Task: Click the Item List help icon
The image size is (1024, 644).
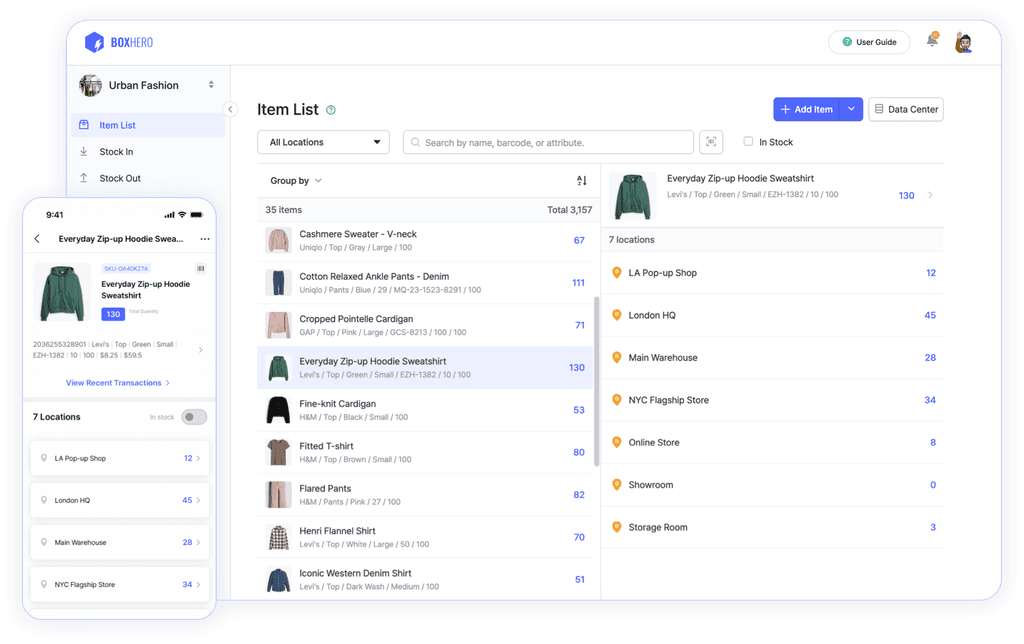Action: pyautogui.click(x=331, y=110)
